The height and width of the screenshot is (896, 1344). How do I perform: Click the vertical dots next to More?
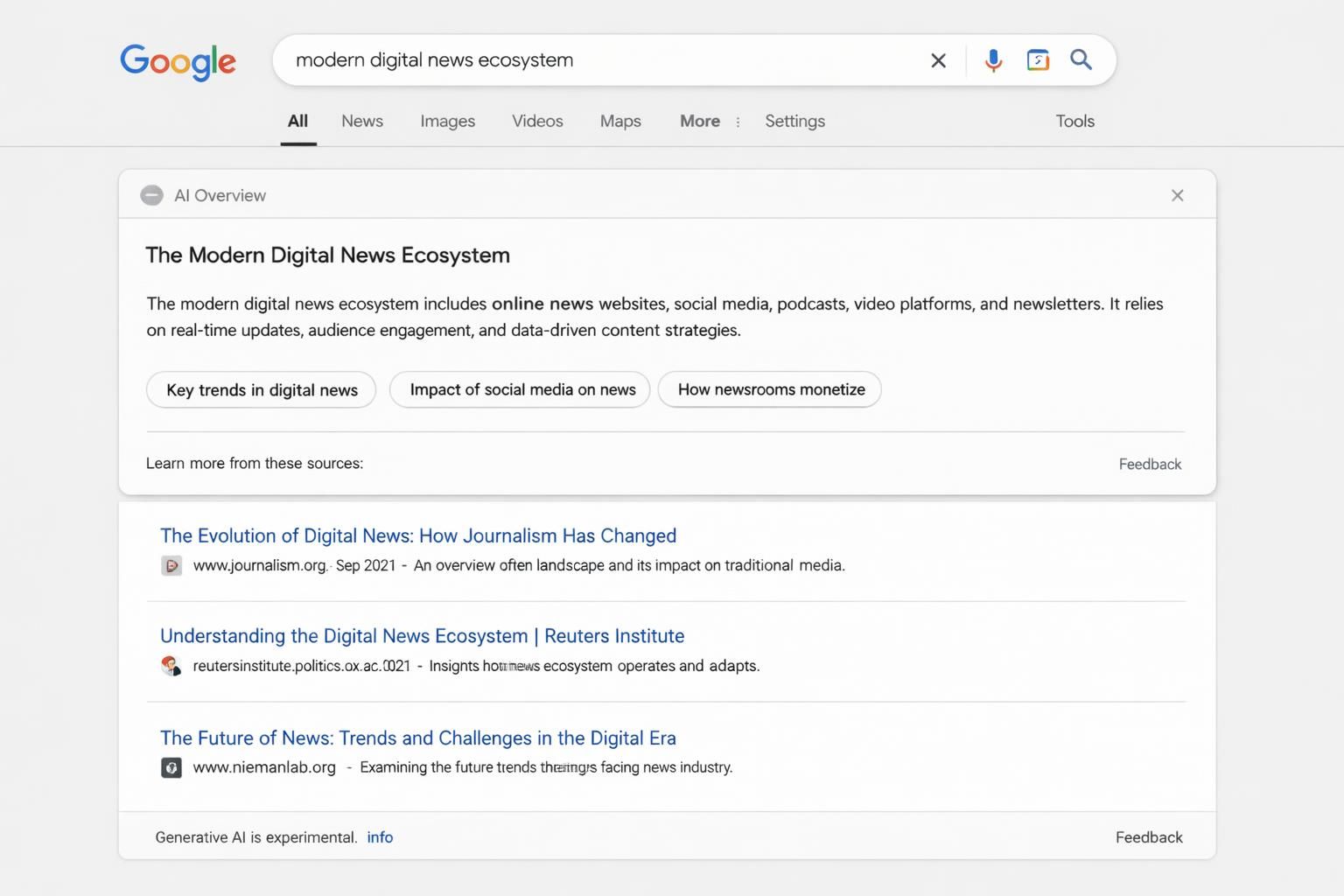tap(738, 122)
